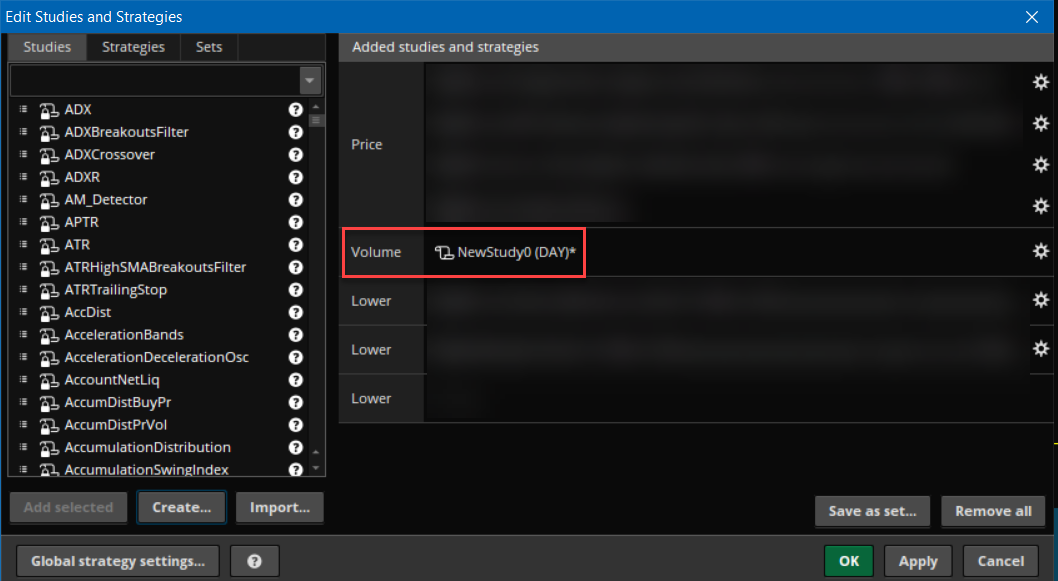Open help for AccelerationBands study

coord(296,335)
